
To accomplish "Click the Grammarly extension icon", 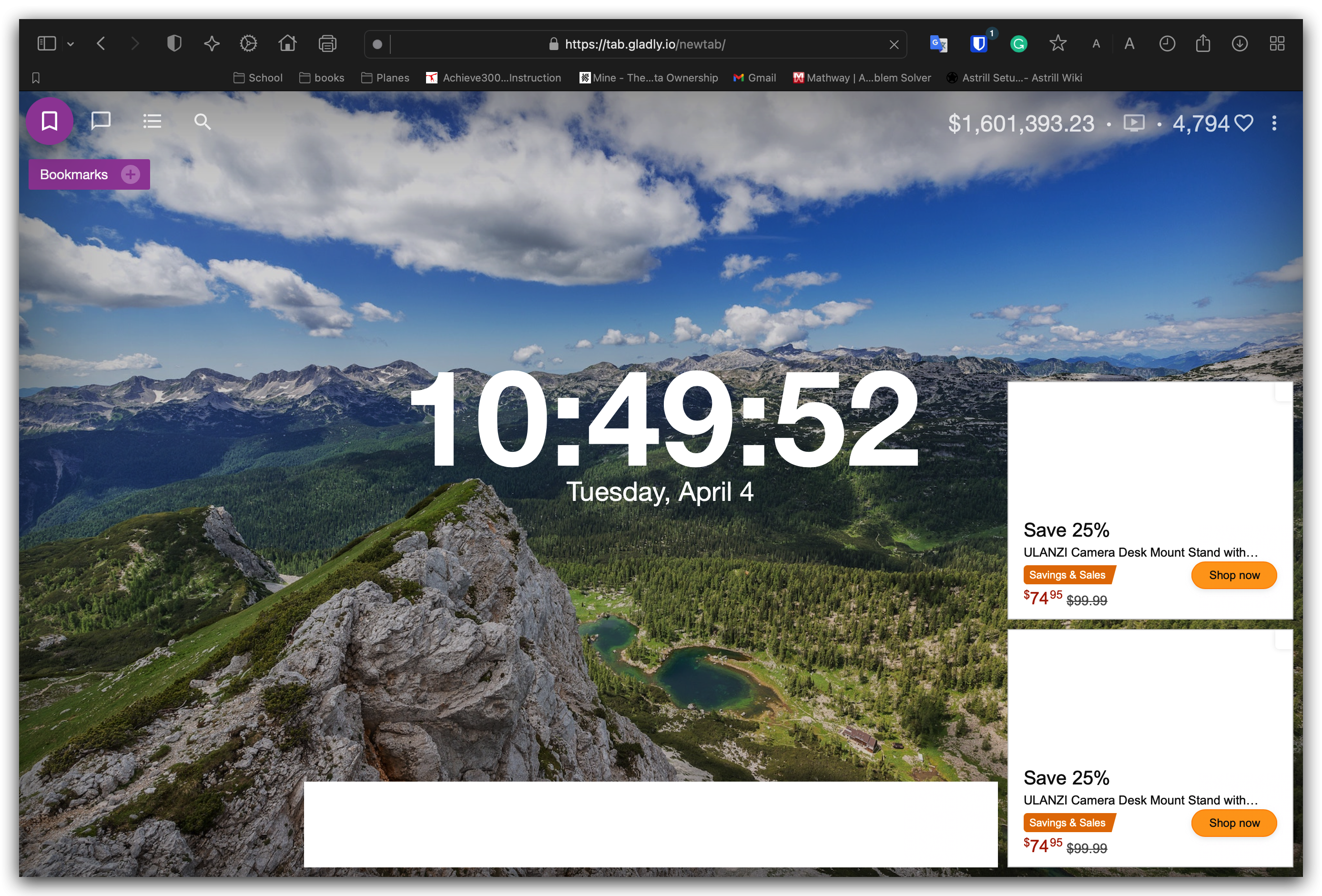I will [1018, 44].
